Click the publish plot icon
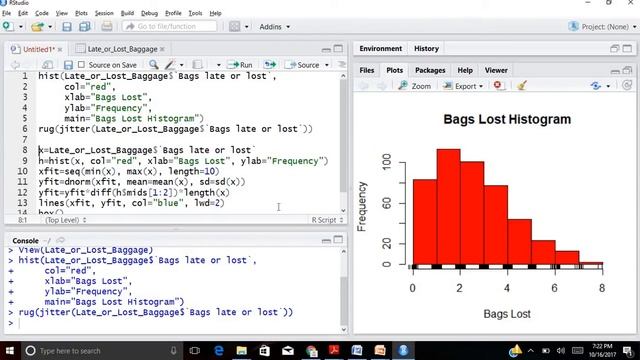This screenshot has width=640, height=360. pos(596,86)
